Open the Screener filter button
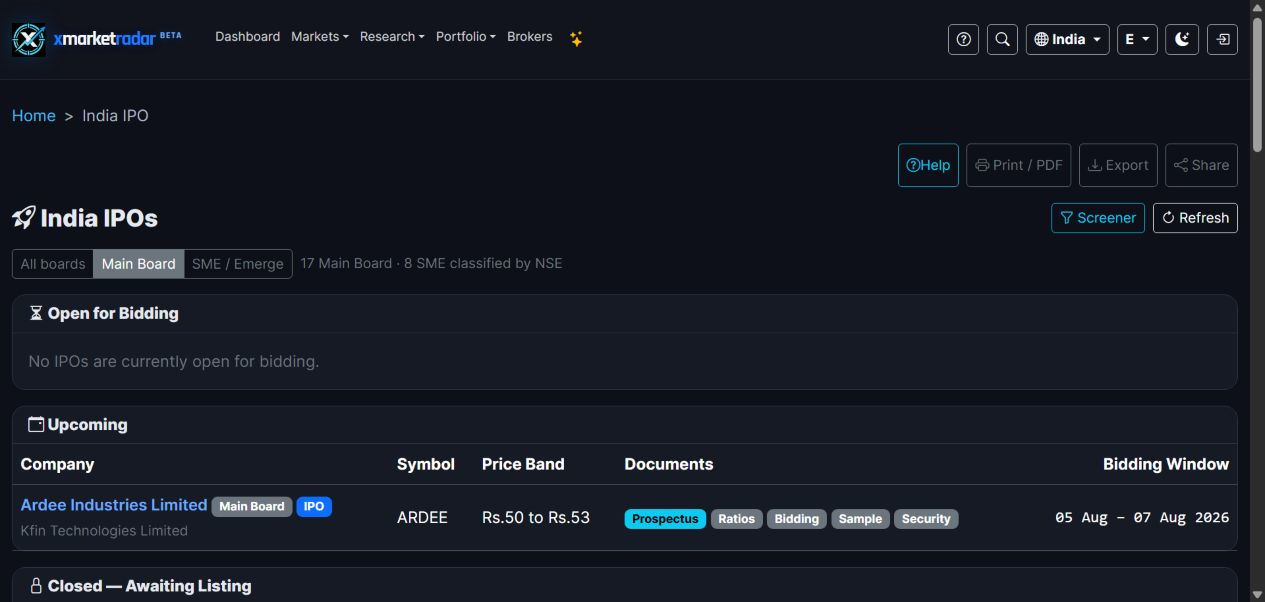The width and height of the screenshot is (1265, 602). coord(1098,218)
